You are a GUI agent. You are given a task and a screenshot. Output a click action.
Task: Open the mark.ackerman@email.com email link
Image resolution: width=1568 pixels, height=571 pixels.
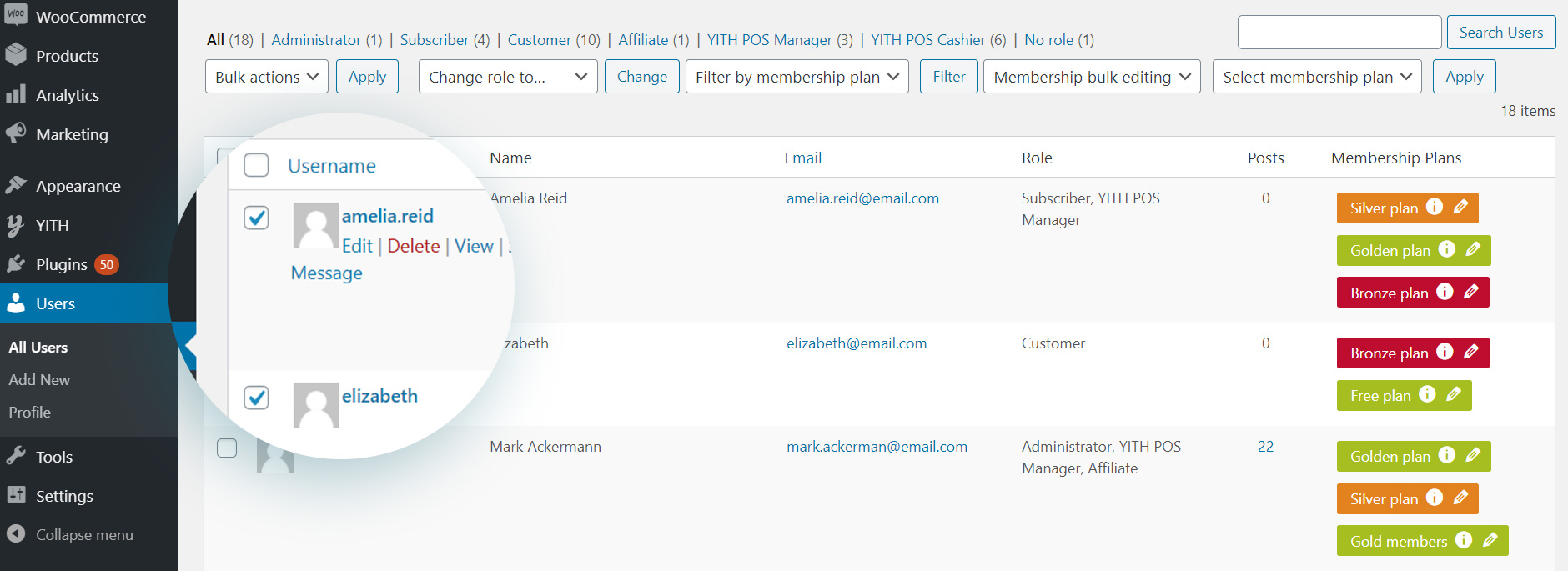click(x=877, y=447)
